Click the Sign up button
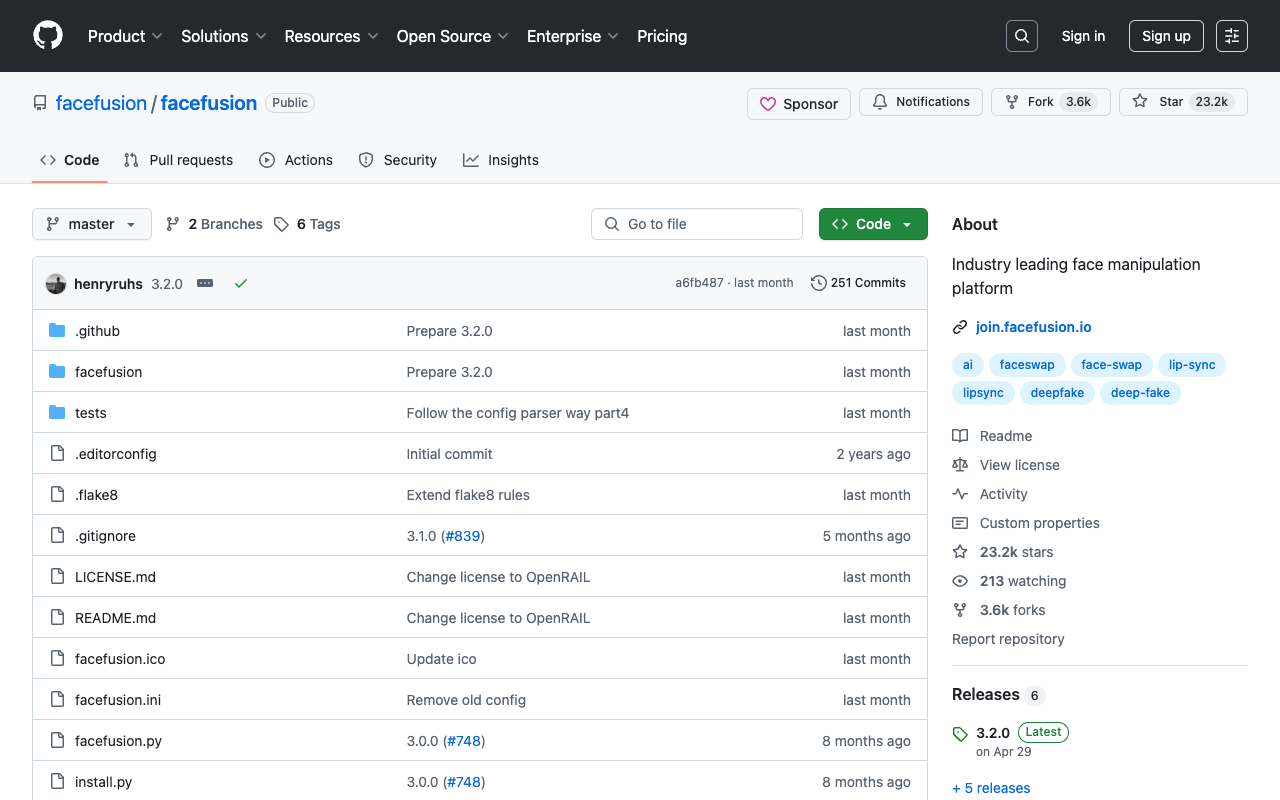The height and width of the screenshot is (800, 1280). 1166,36
